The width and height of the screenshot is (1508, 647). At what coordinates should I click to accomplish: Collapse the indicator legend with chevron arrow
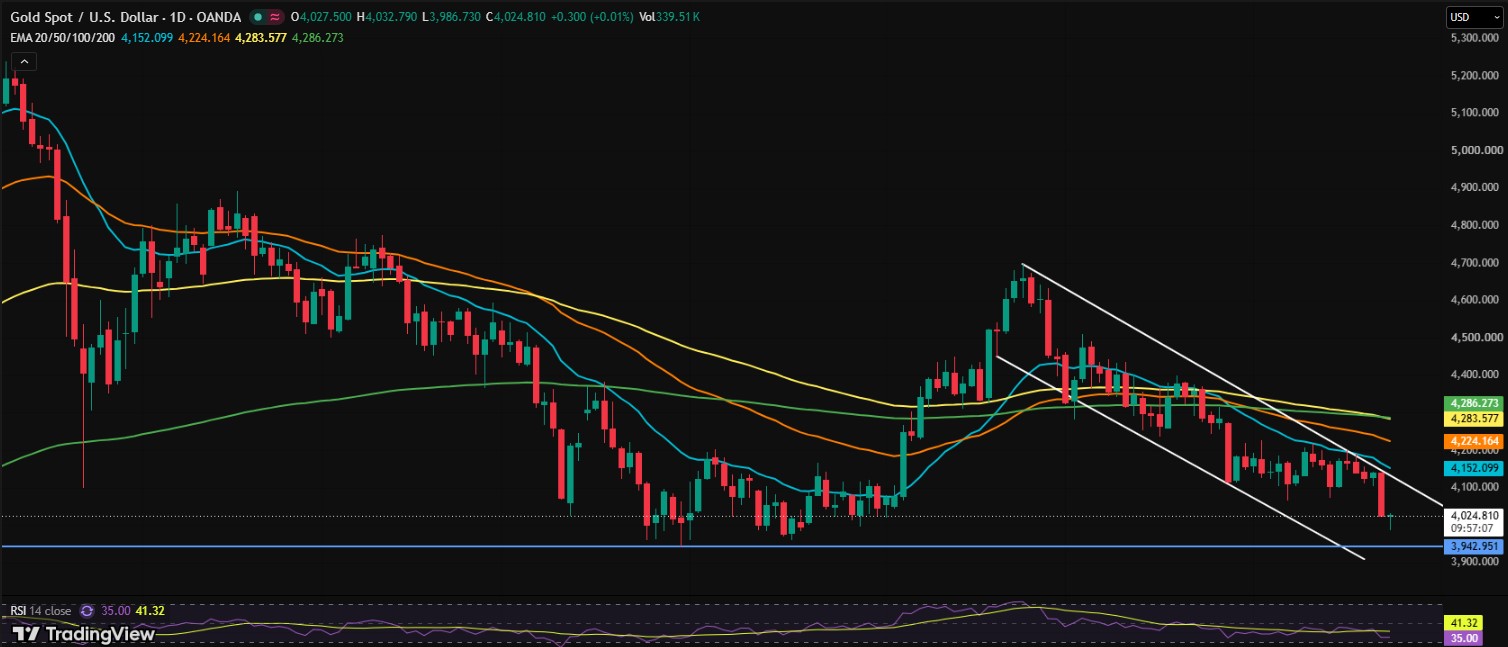coord(24,62)
